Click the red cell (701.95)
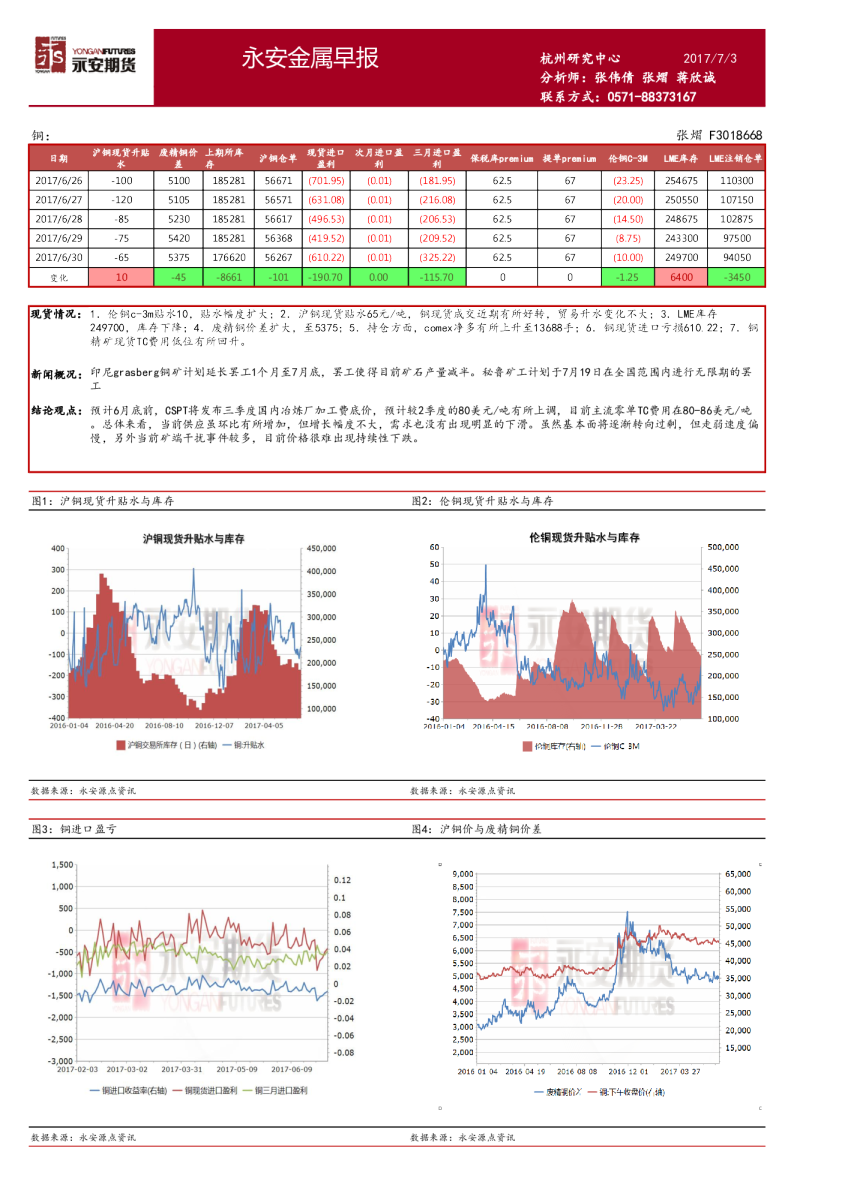Screen dimensions: 842x1190 click(x=326, y=181)
